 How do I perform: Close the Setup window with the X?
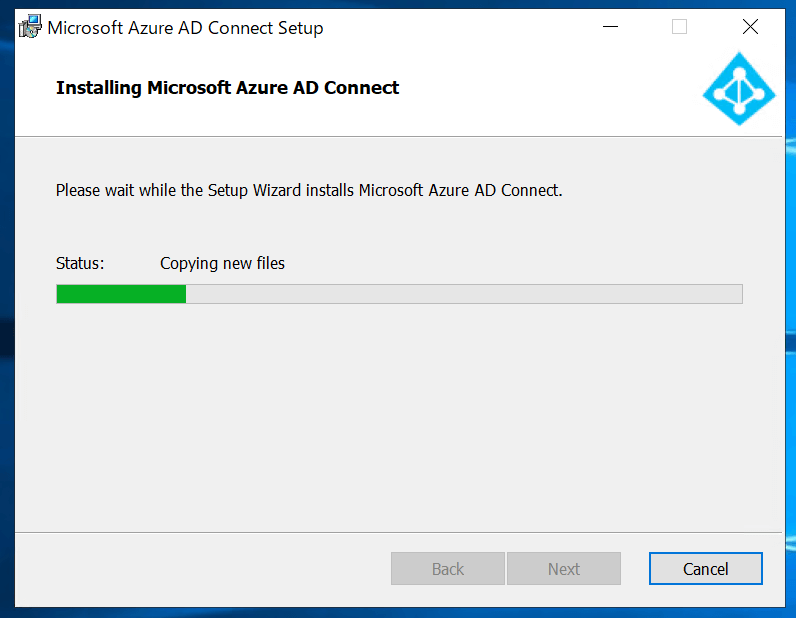pyautogui.click(x=750, y=27)
